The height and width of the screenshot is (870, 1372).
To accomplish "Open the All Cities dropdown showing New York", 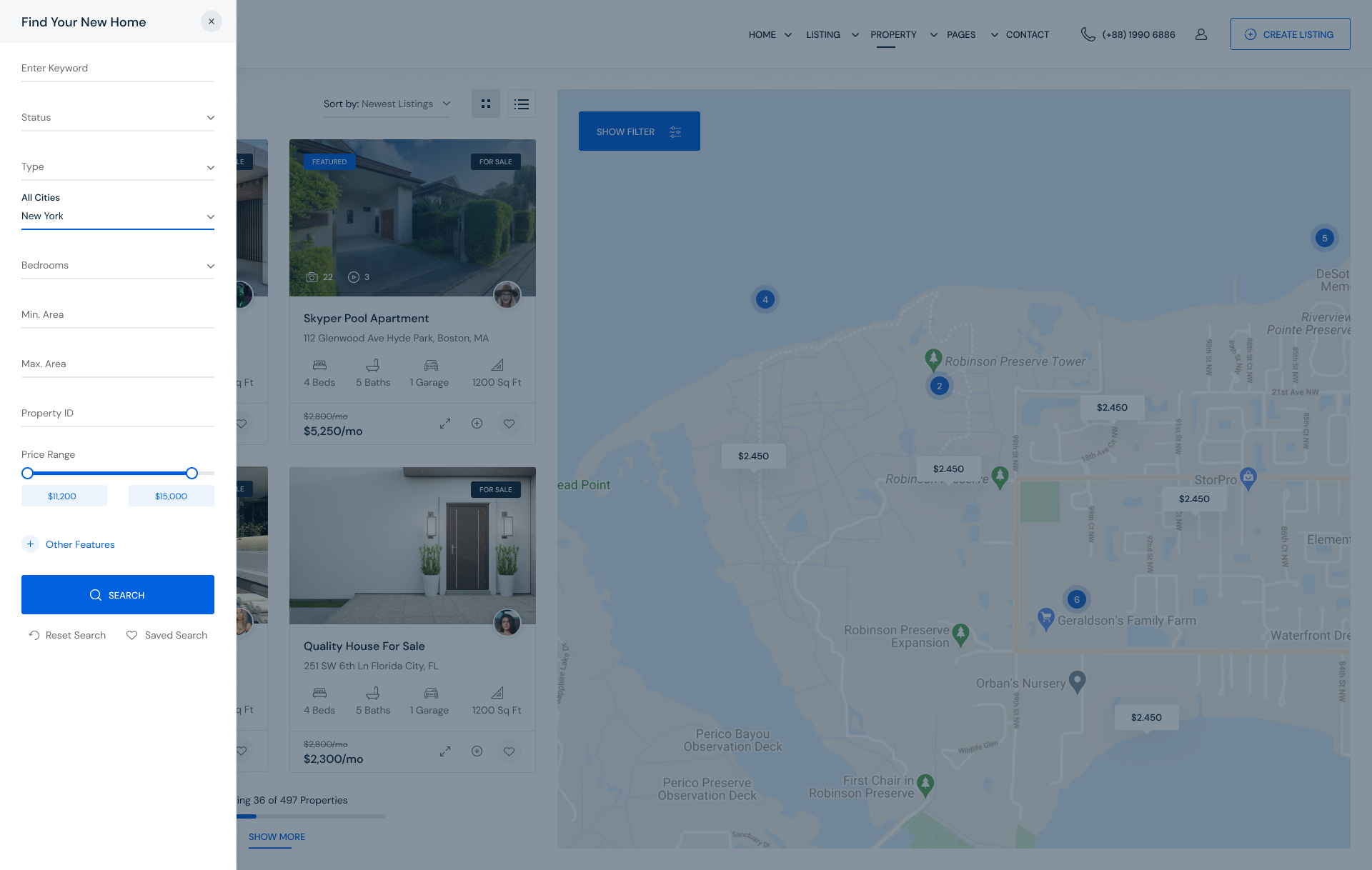I will pos(118,216).
